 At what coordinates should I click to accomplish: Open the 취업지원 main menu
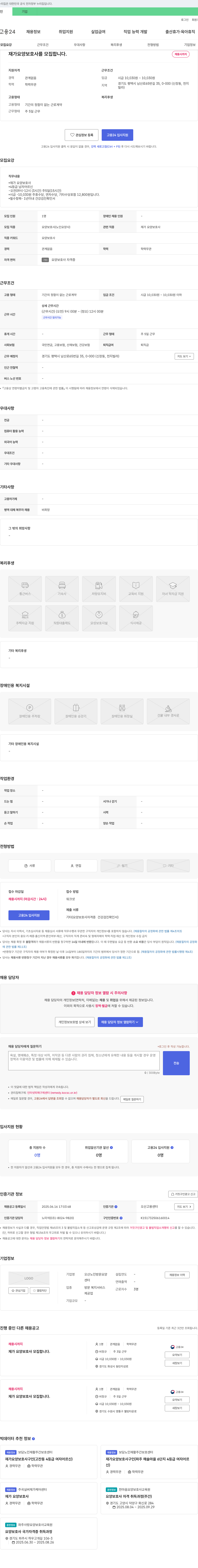coord(66,32)
